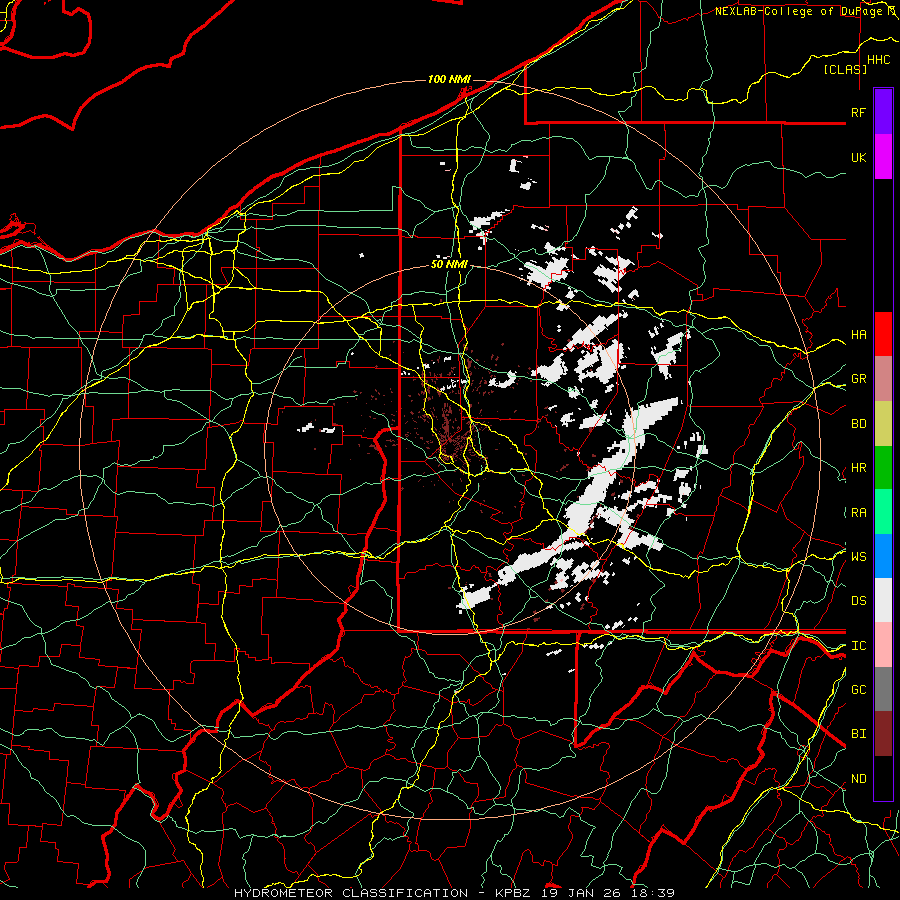The width and height of the screenshot is (900, 900).
Task: Click the DS legend label
Action: pyautogui.click(x=859, y=601)
